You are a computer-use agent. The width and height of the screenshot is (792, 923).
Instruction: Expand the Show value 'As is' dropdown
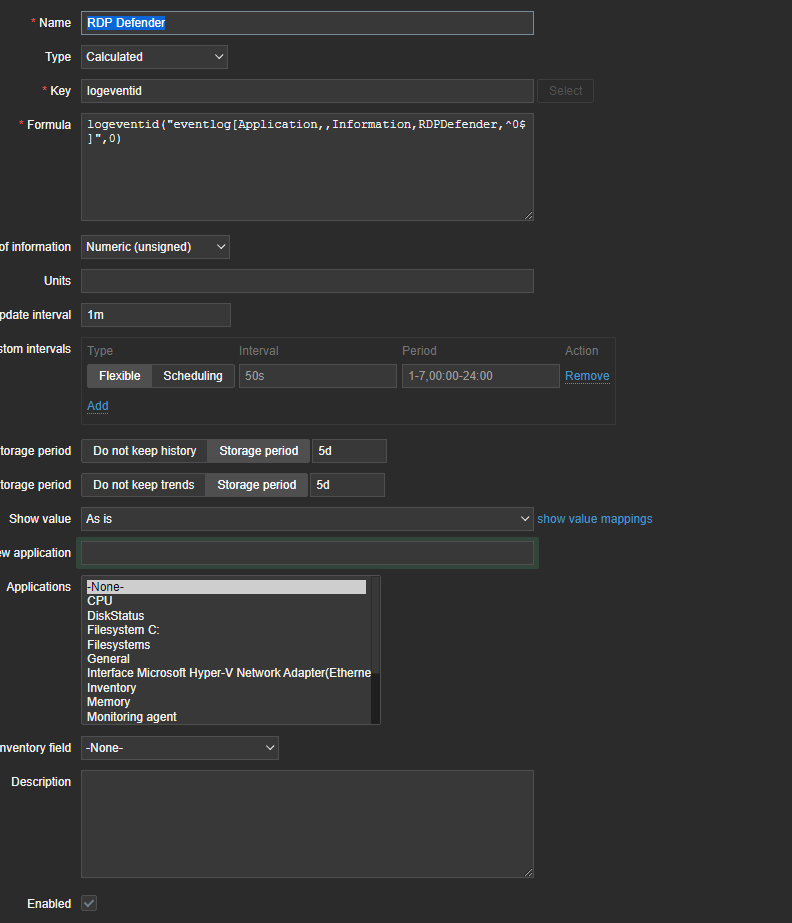(x=307, y=519)
